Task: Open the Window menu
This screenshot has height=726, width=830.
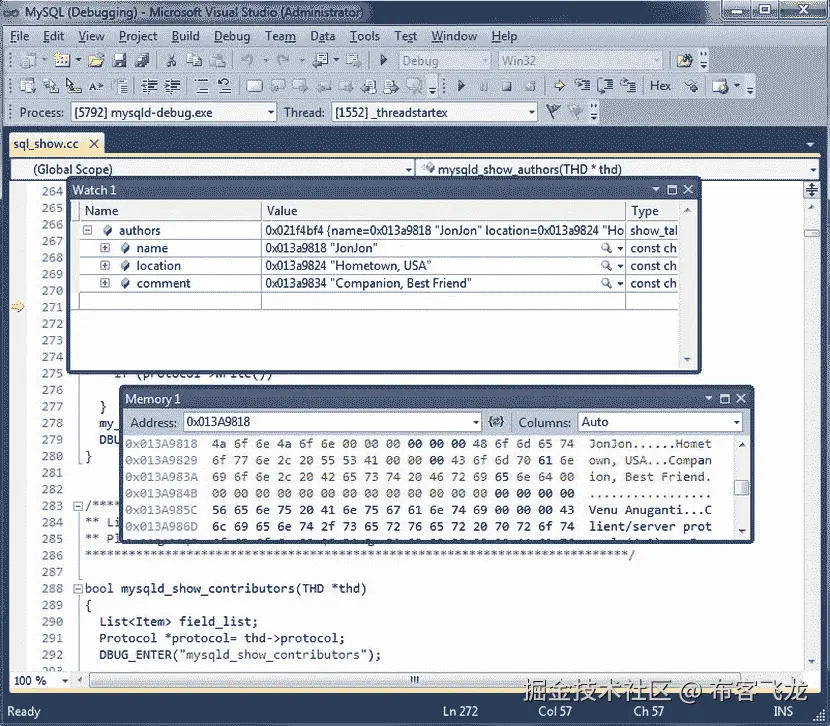Action: click(454, 36)
